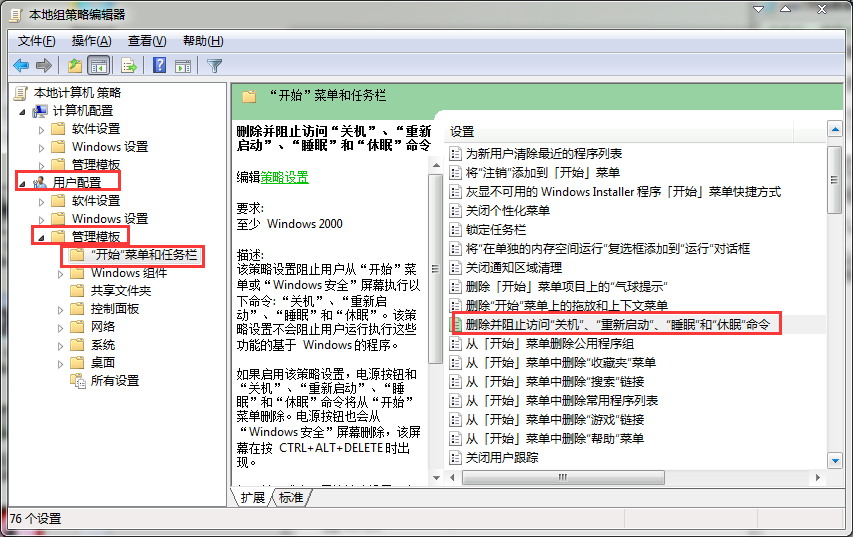Select the 桌面 folder in the tree
This screenshot has width=853, height=537.
(102, 363)
